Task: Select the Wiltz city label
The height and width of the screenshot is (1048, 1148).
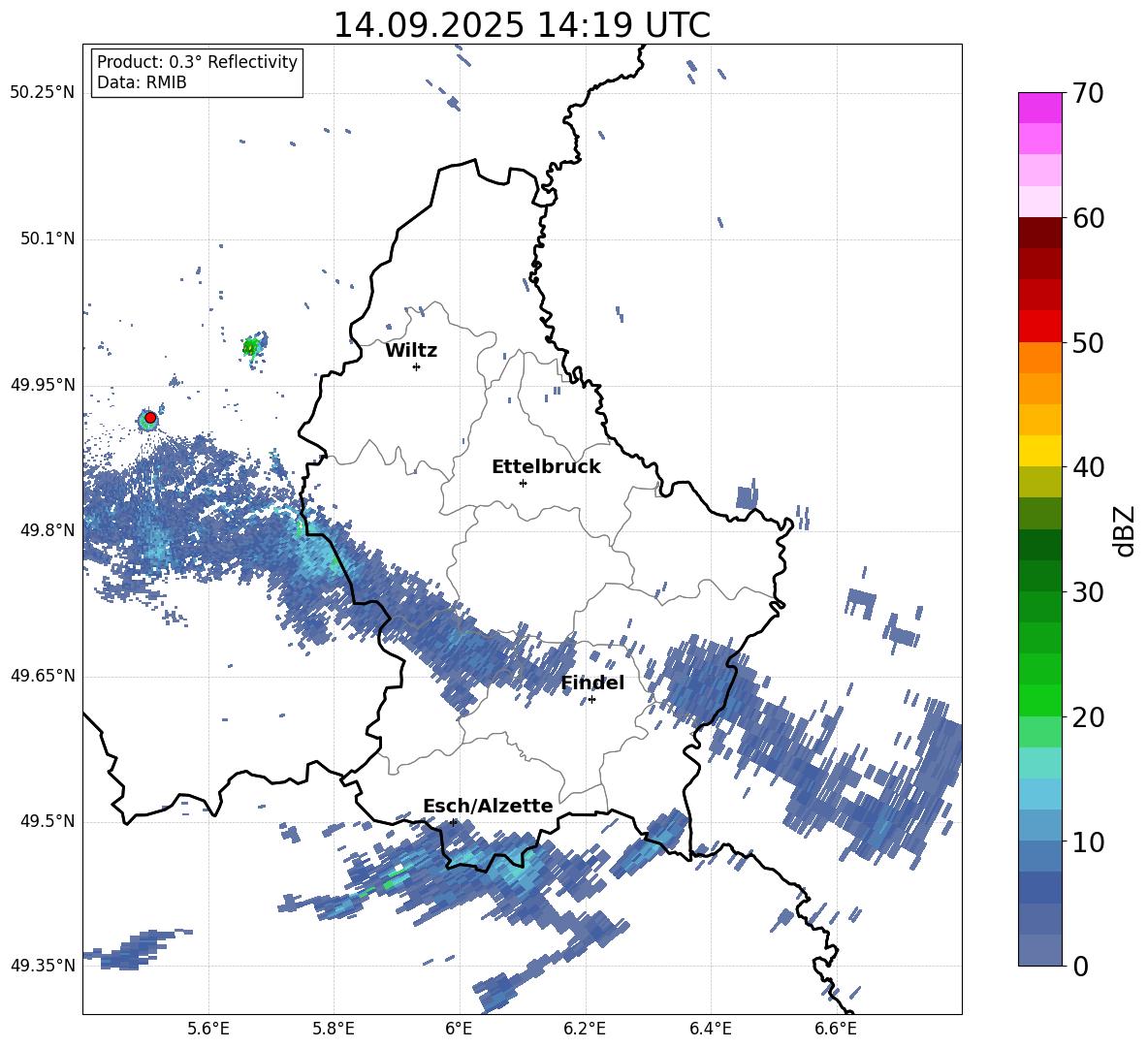Action: 411,351
